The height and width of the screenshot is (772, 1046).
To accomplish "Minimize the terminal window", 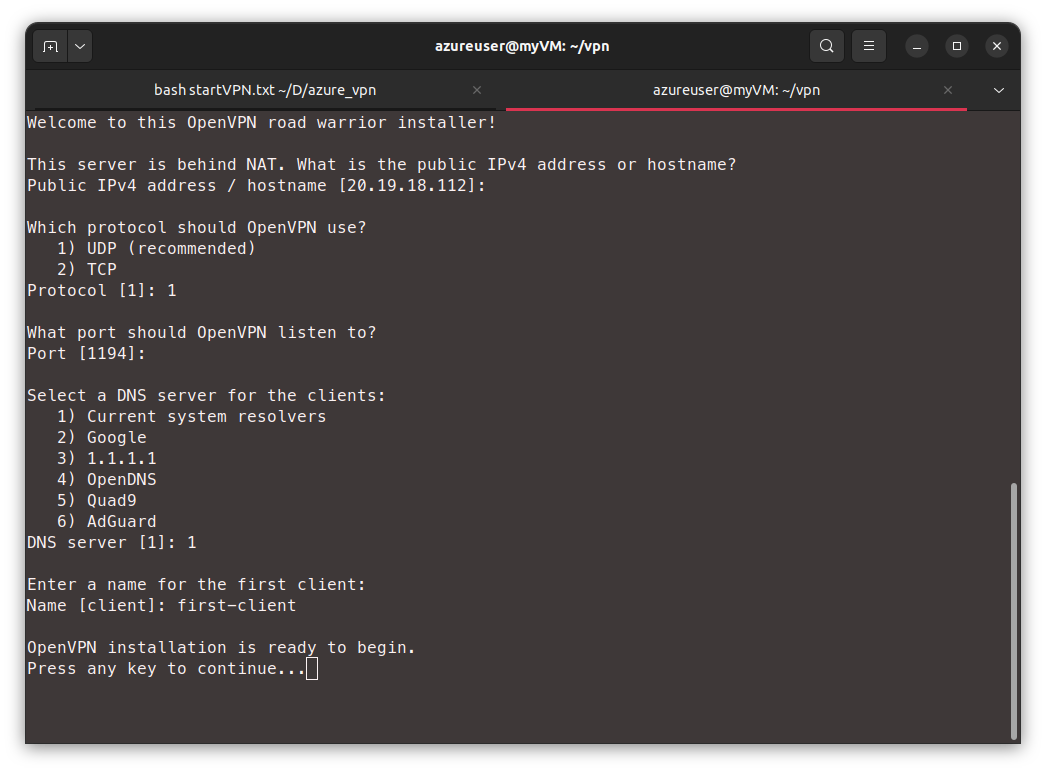I will tap(917, 46).
